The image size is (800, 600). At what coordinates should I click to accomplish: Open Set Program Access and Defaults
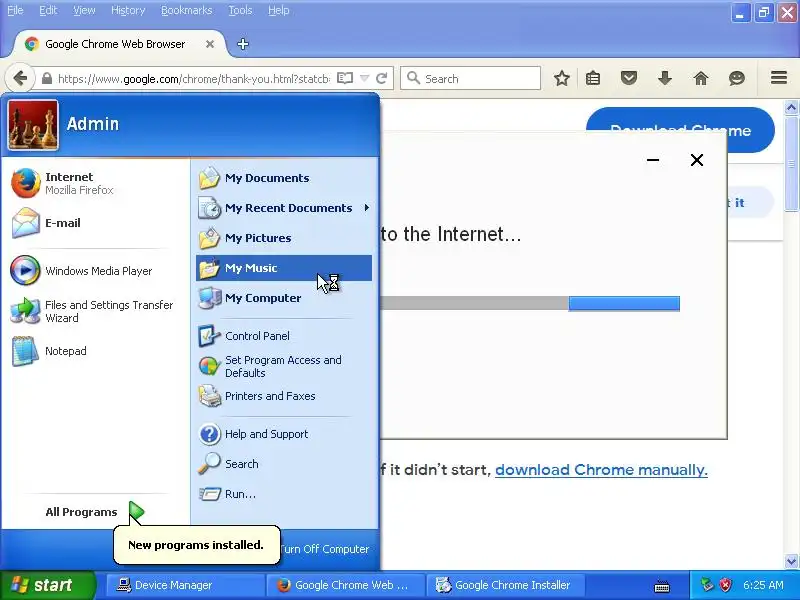coord(284,366)
